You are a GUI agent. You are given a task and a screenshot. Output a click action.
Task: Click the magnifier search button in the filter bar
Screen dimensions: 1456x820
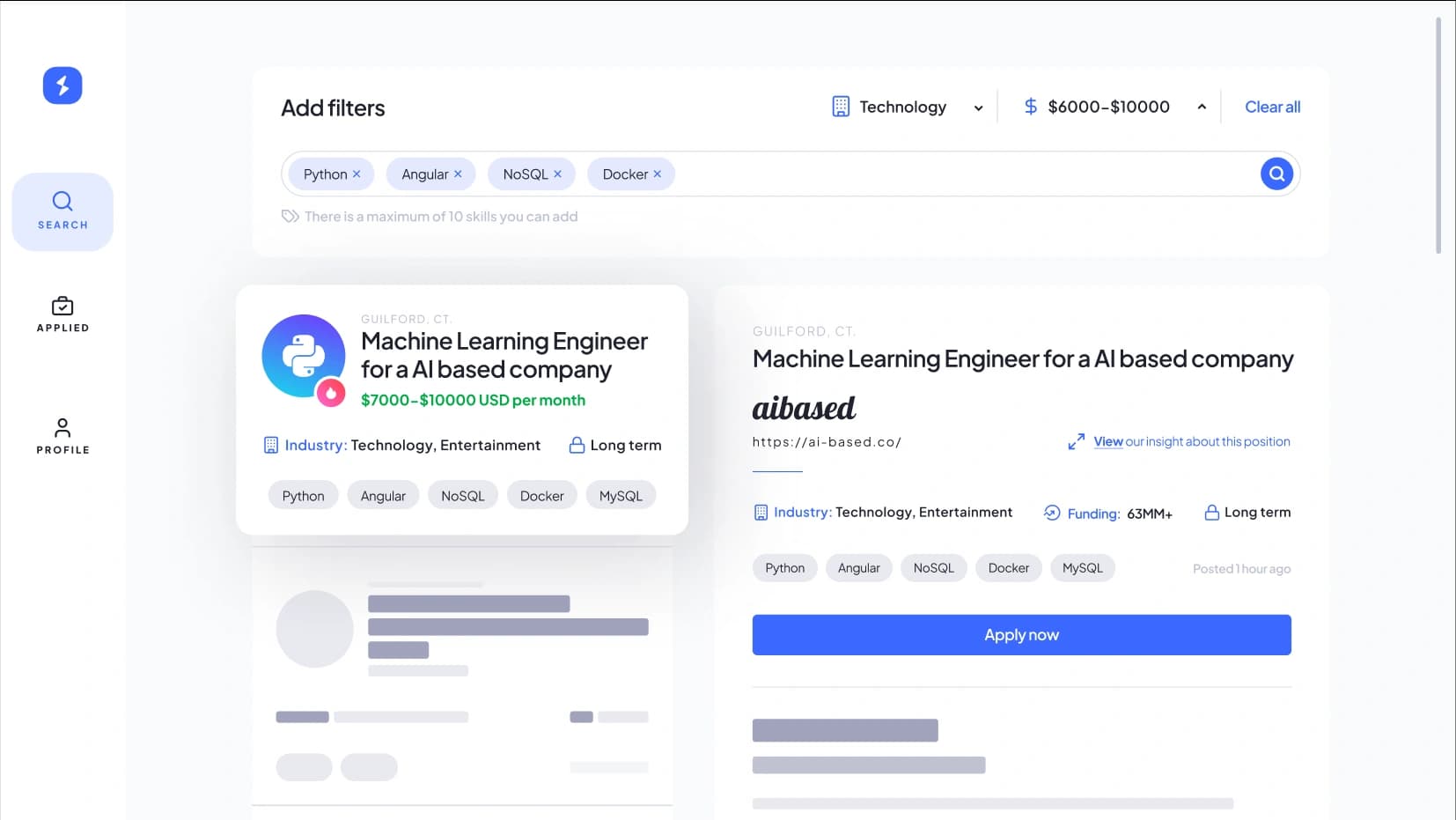(1276, 174)
